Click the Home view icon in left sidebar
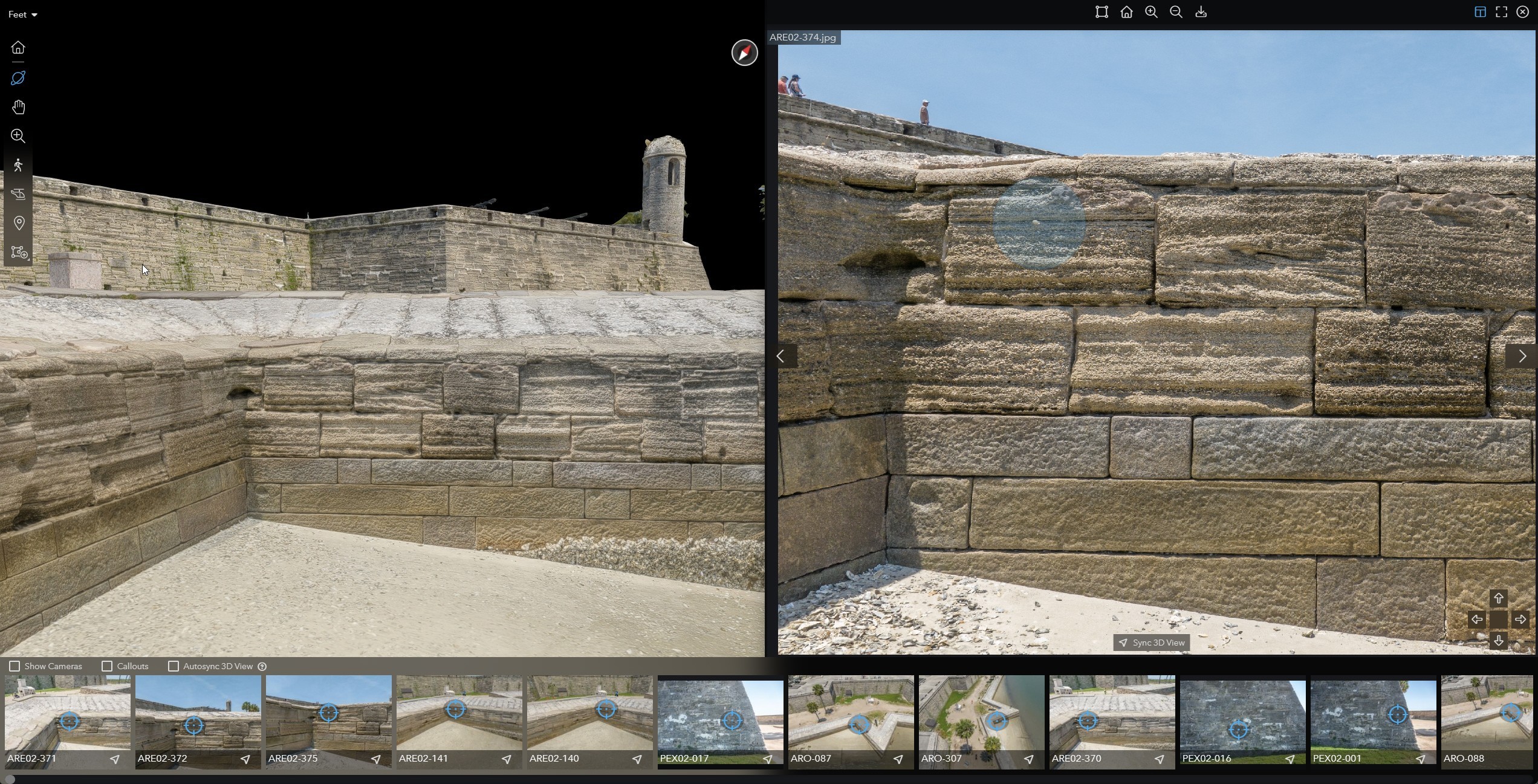1538x784 pixels. tap(18, 48)
